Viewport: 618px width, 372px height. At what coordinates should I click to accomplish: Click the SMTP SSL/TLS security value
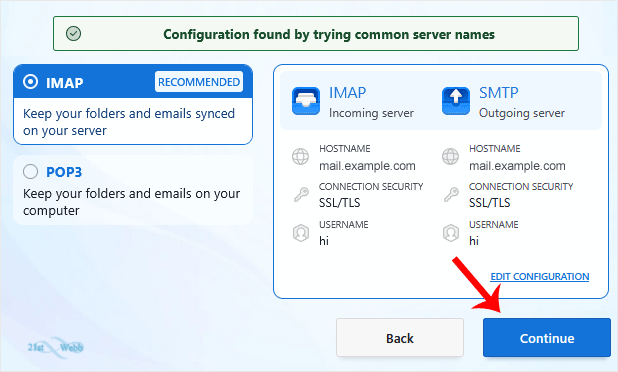click(x=490, y=203)
